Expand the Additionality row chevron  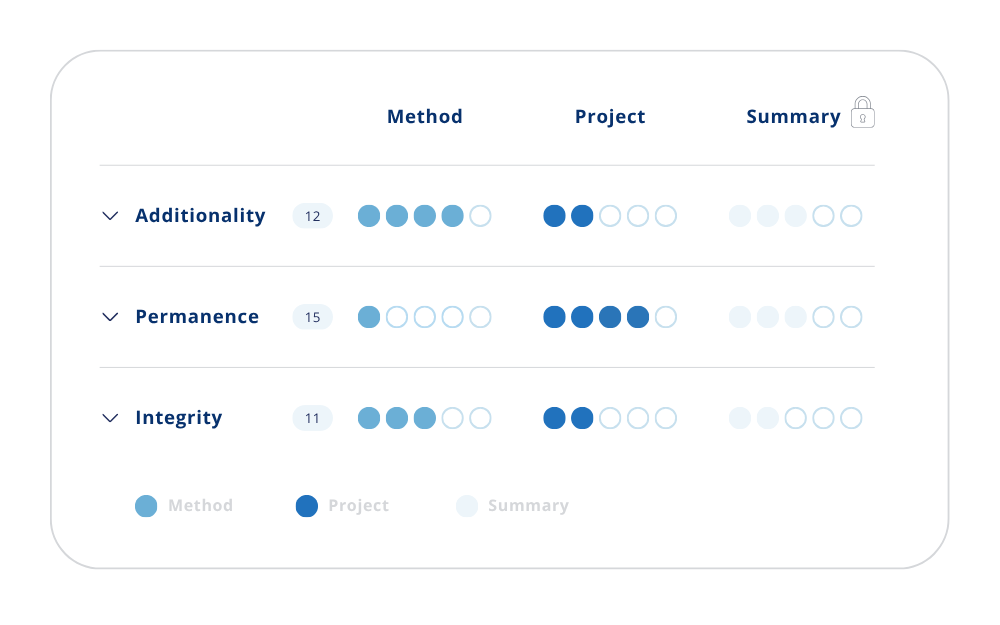click(110, 216)
